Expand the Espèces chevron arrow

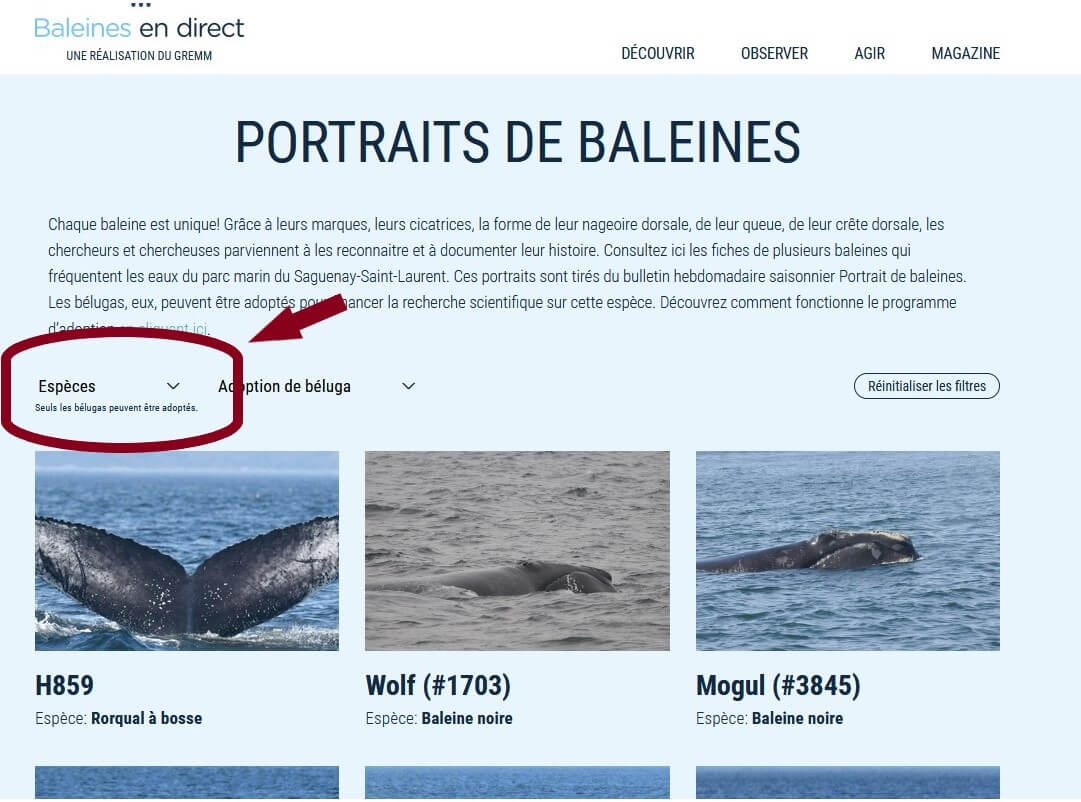[x=173, y=386]
